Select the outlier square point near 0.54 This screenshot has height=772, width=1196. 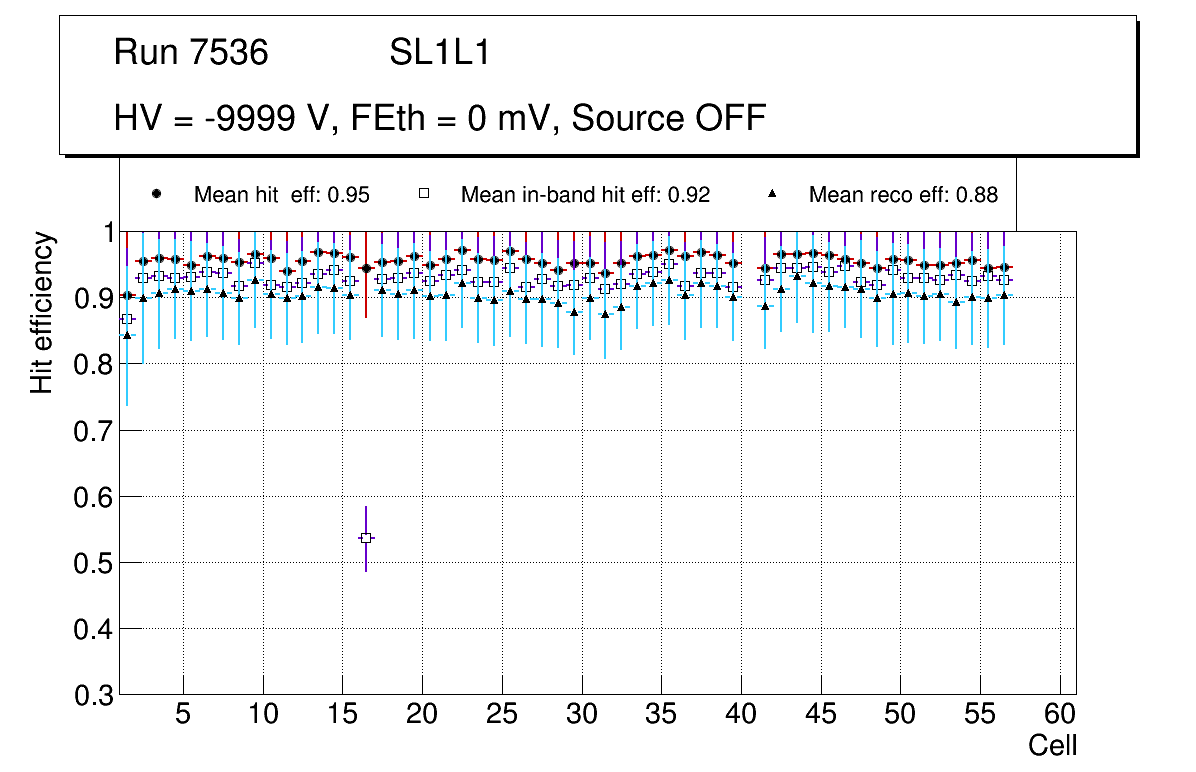click(366, 538)
